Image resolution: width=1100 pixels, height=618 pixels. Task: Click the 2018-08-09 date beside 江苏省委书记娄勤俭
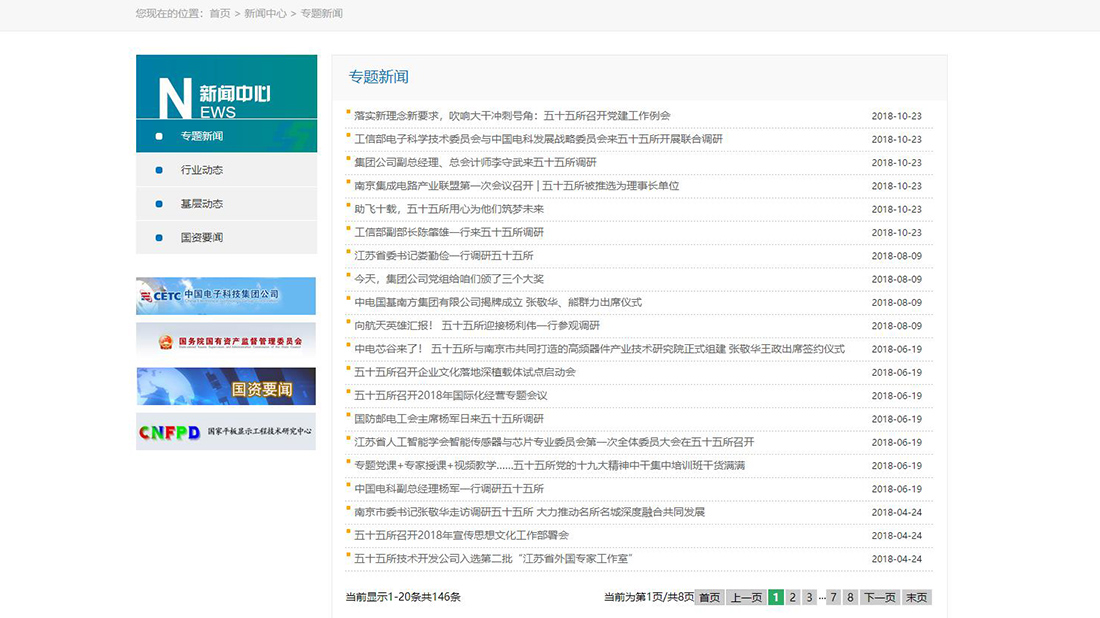pyautogui.click(x=897, y=256)
